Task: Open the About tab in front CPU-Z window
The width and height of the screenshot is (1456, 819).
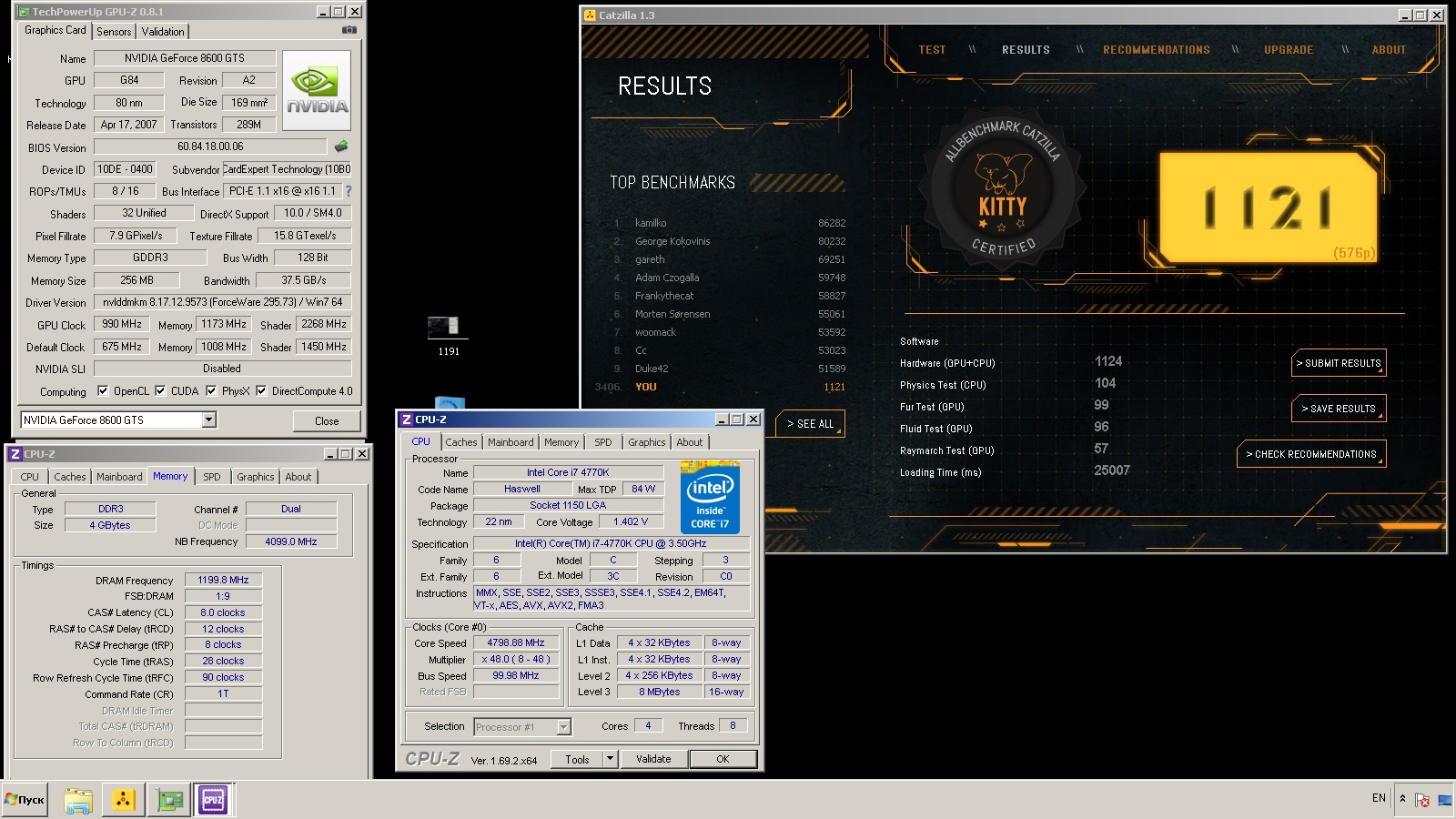Action: click(x=690, y=442)
